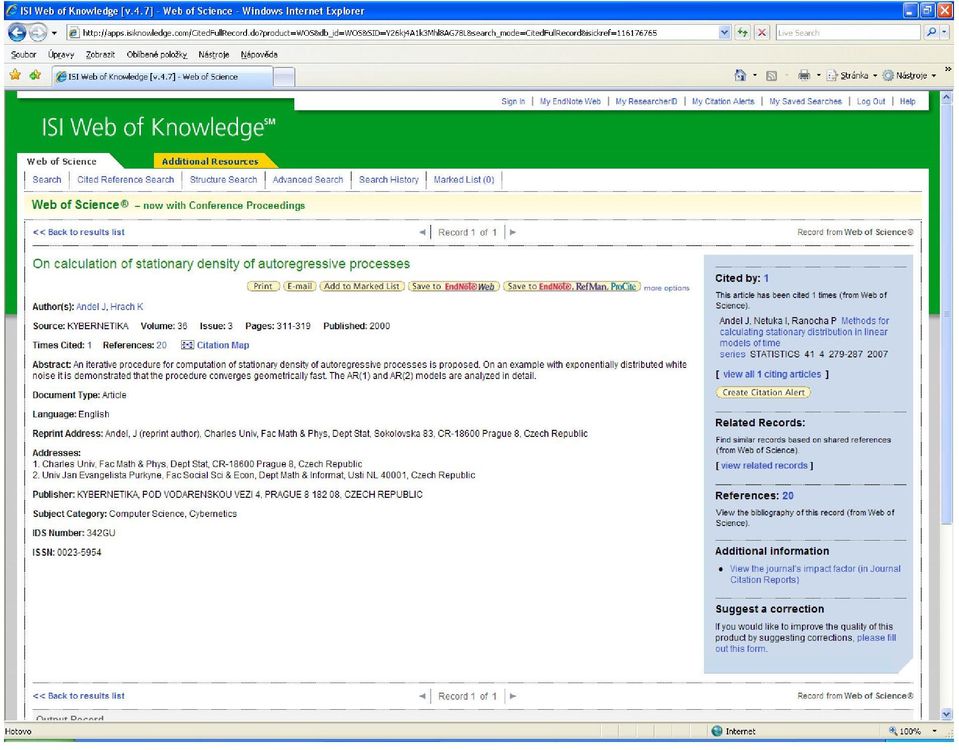Open the Nástroje menu in the menu bar

click(x=213, y=54)
